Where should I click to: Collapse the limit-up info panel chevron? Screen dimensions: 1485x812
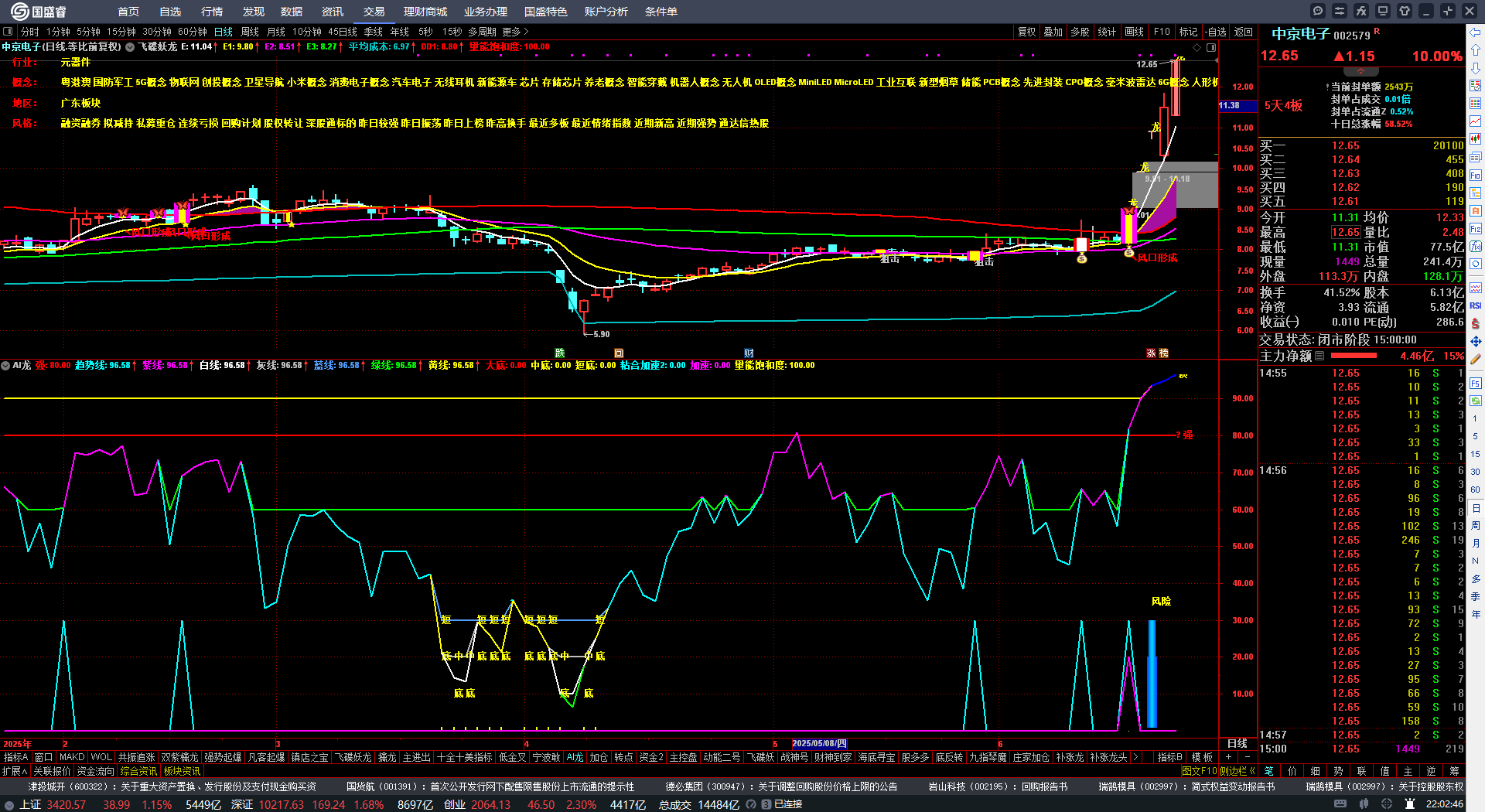pyautogui.click(x=1361, y=72)
